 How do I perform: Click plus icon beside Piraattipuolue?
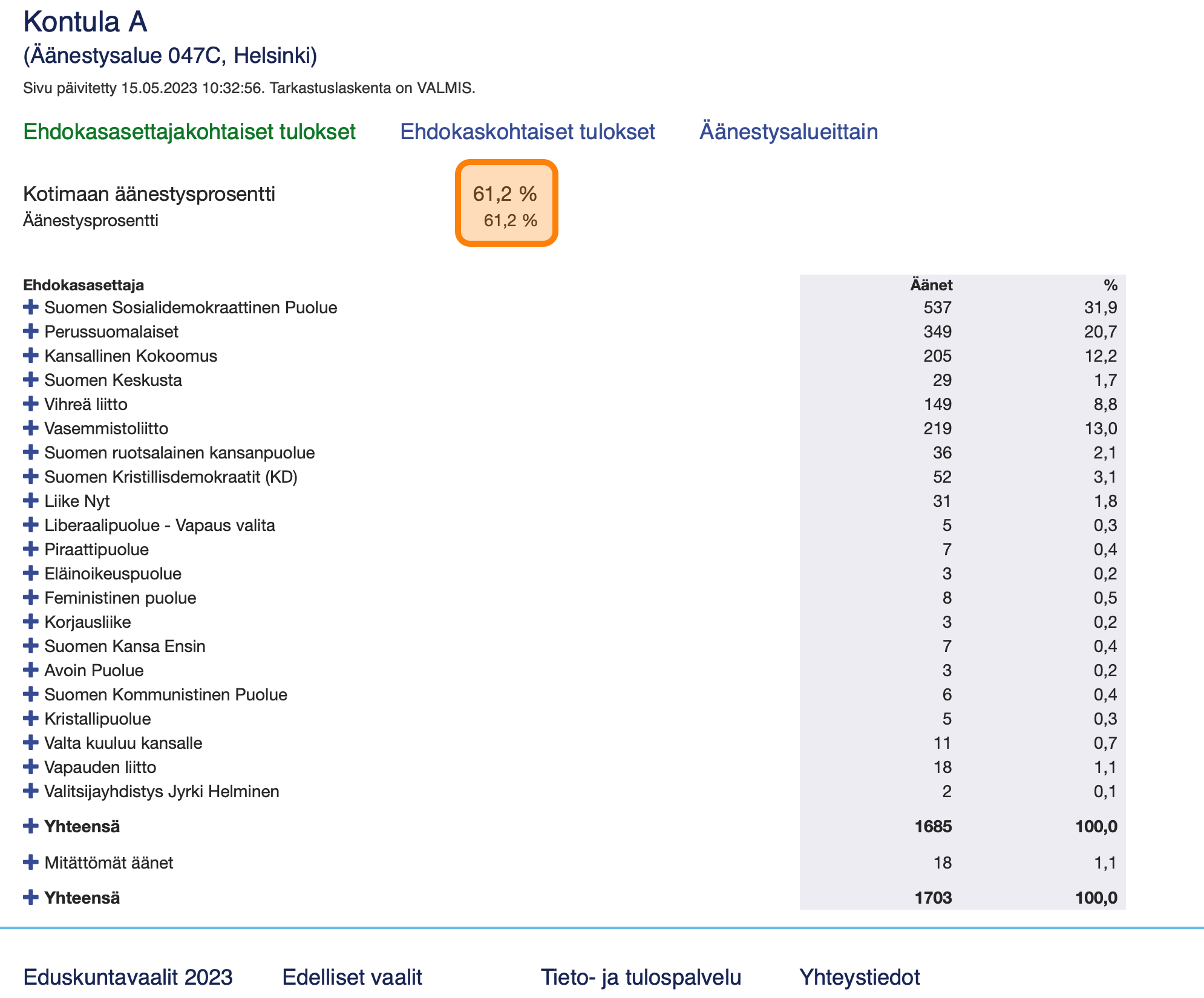[x=30, y=549]
